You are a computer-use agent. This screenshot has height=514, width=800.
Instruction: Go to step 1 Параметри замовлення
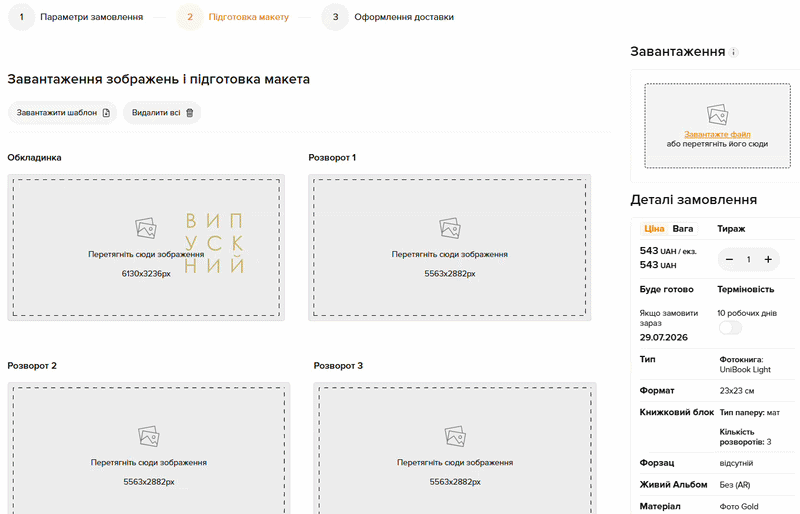[76, 17]
